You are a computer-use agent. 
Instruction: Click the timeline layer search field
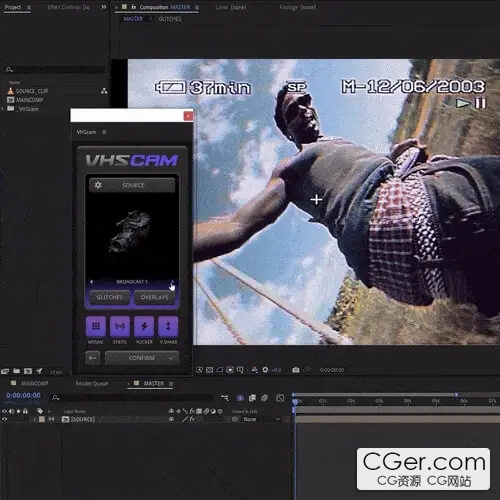tap(132, 397)
